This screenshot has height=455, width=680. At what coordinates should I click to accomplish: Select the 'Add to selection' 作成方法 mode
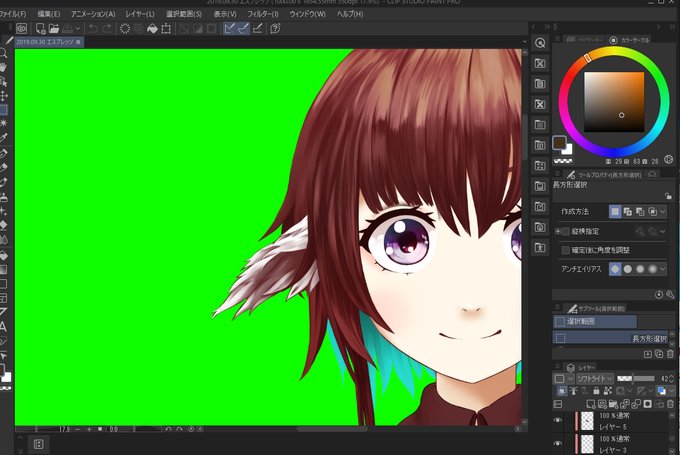(628, 211)
